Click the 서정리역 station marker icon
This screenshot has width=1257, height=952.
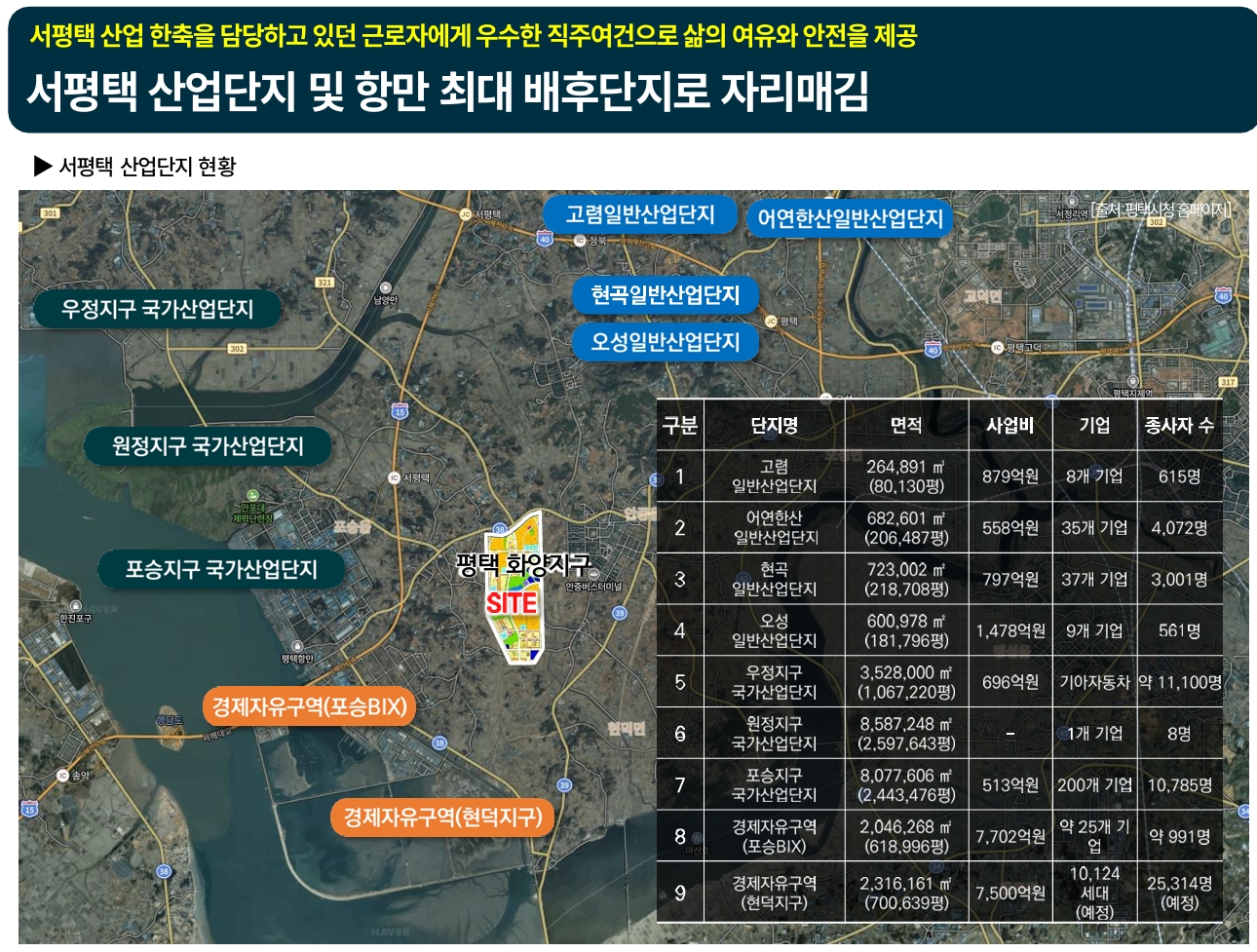(x=1071, y=202)
